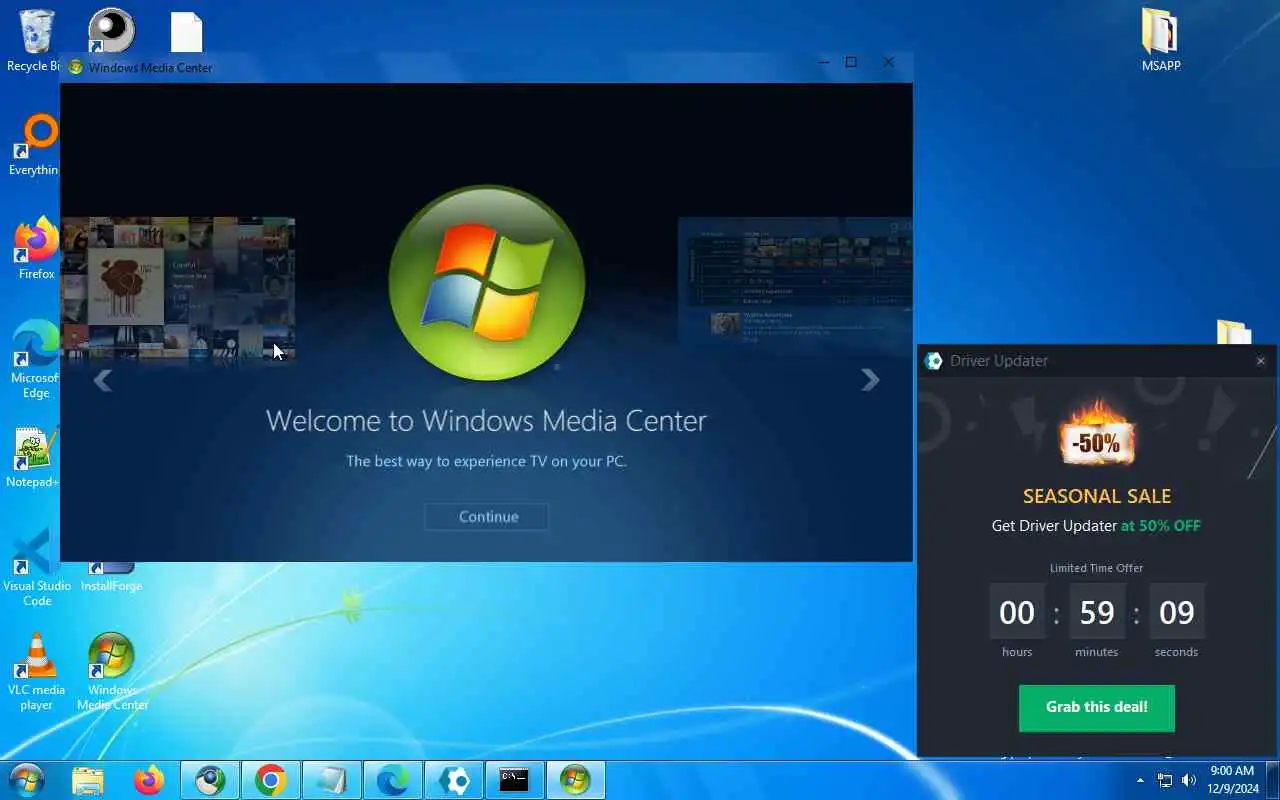
Task: Open the volume speaker tray icon
Action: point(1189,780)
